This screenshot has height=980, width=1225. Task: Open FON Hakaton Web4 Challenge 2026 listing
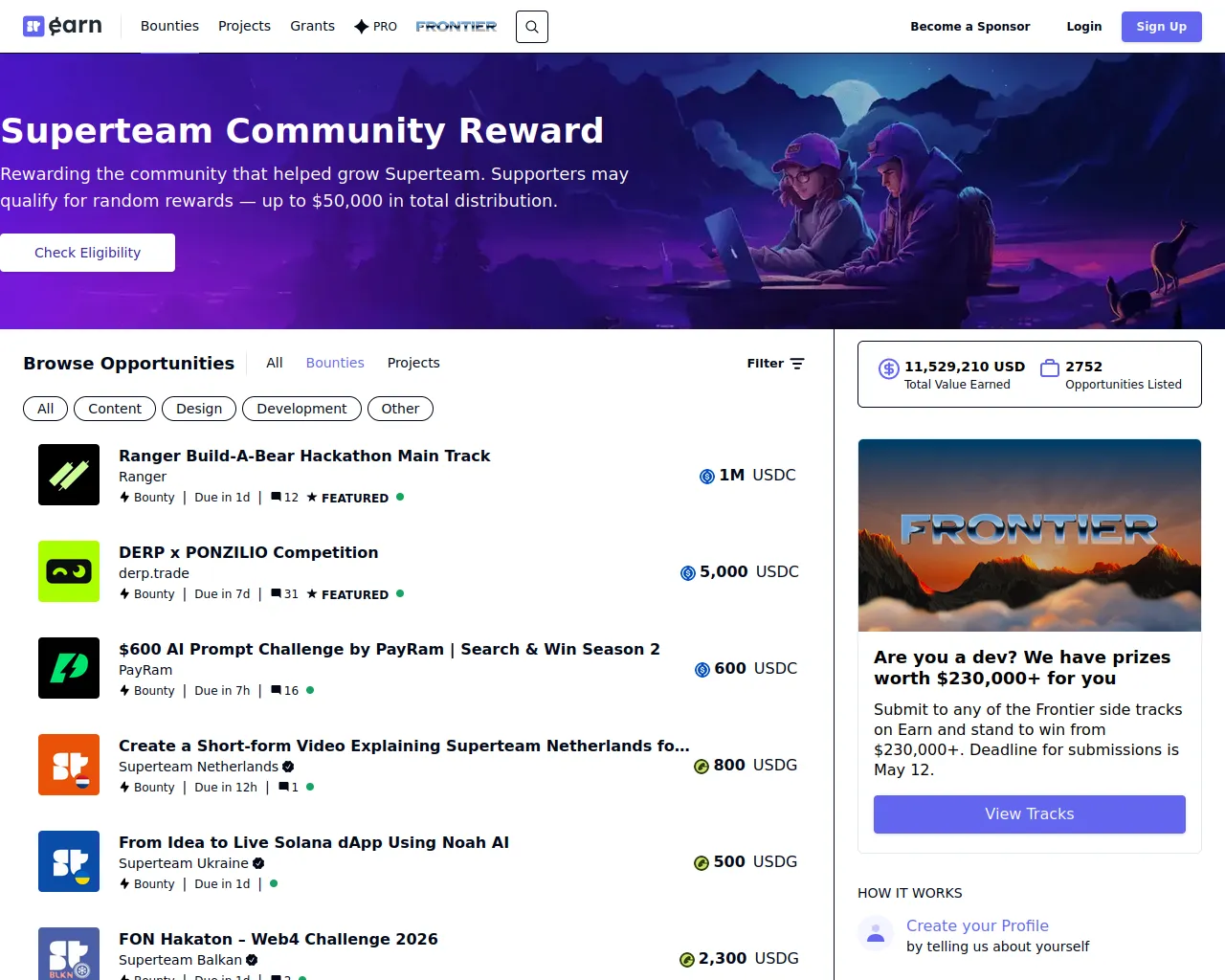click(x=278, y=939)
